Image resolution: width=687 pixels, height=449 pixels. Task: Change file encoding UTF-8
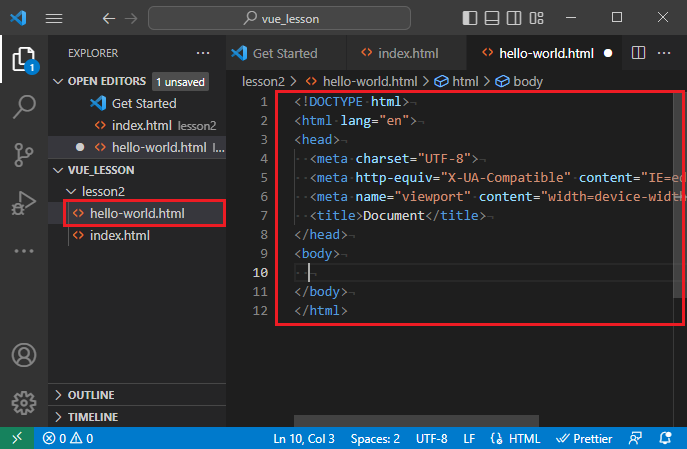coord(432,438)
